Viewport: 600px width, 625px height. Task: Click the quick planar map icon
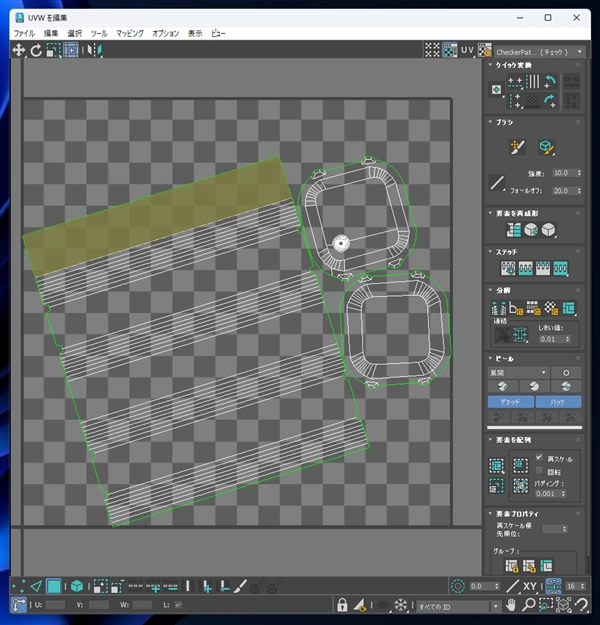(x=496, y=89)
